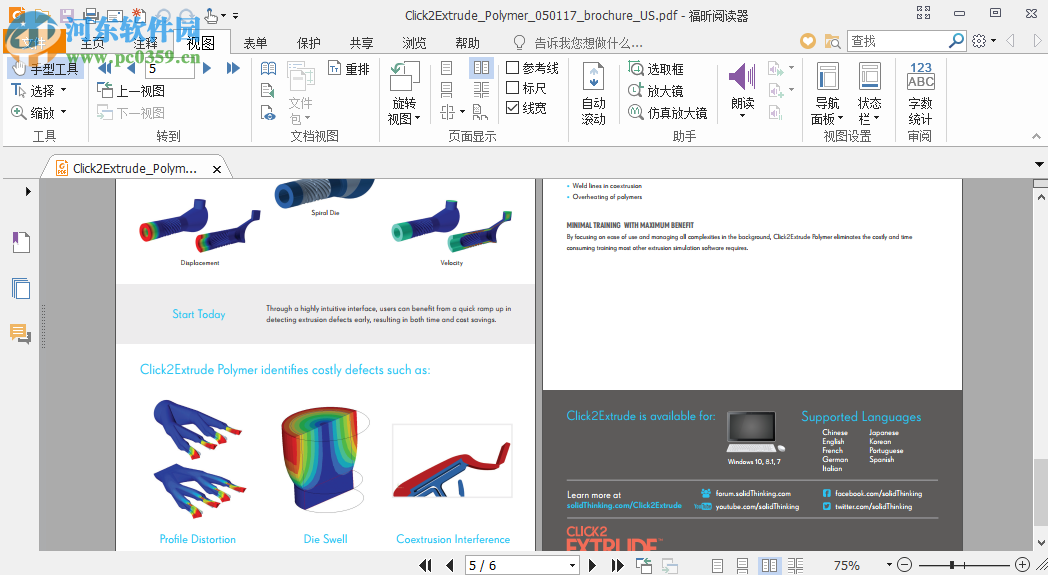
Task: Click the find magnifier icon
Action: click(x=956, y=41)
